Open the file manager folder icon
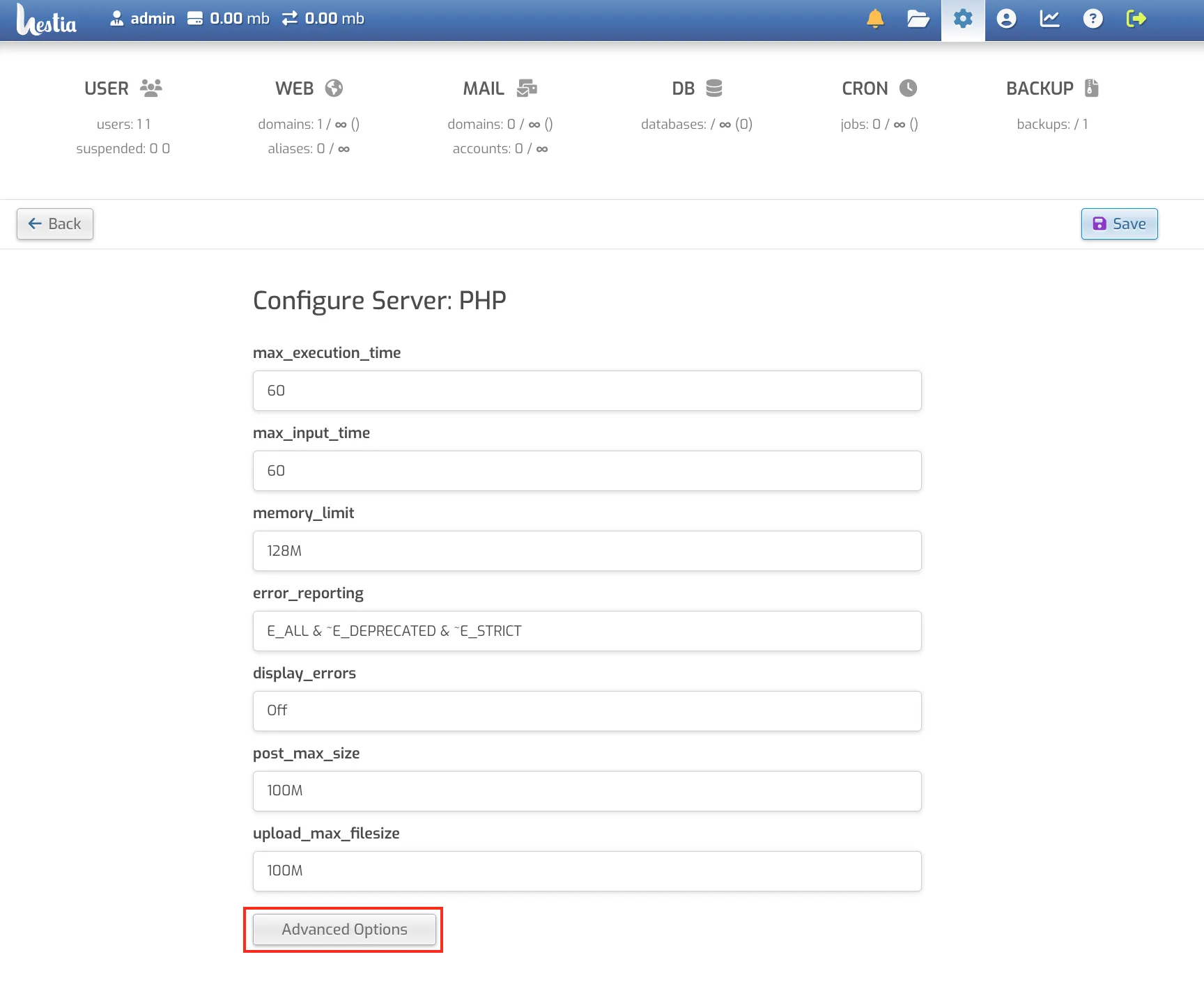The width and height of the screenshot is (1204, 989). pos(918,19)
